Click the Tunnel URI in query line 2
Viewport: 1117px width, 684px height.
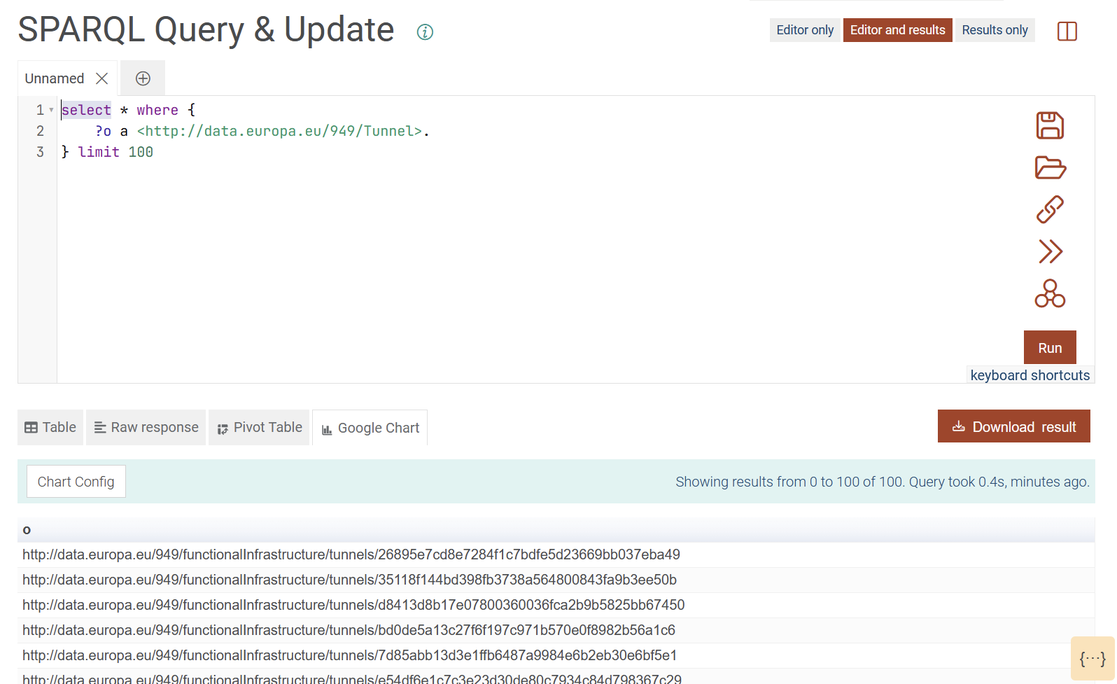tap(279, 131)
